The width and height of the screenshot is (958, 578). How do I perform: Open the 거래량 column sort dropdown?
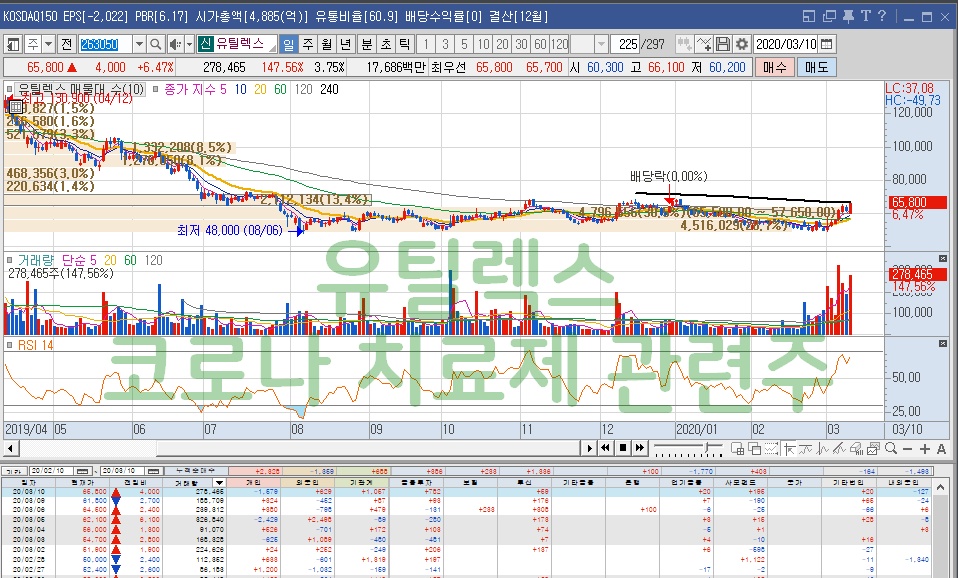pos(219,483)
